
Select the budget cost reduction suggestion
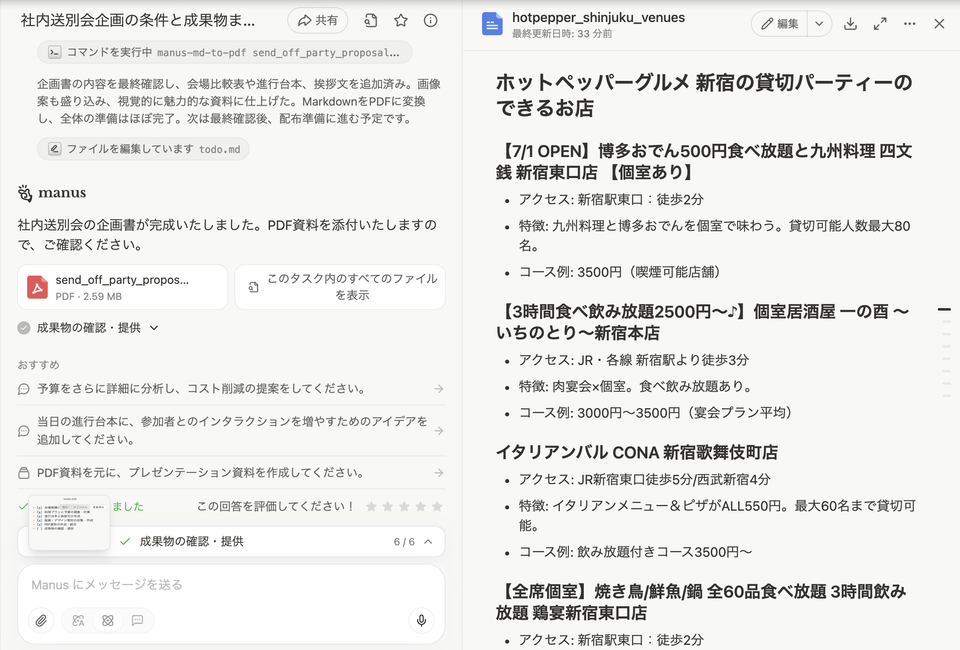pos(230,389)
